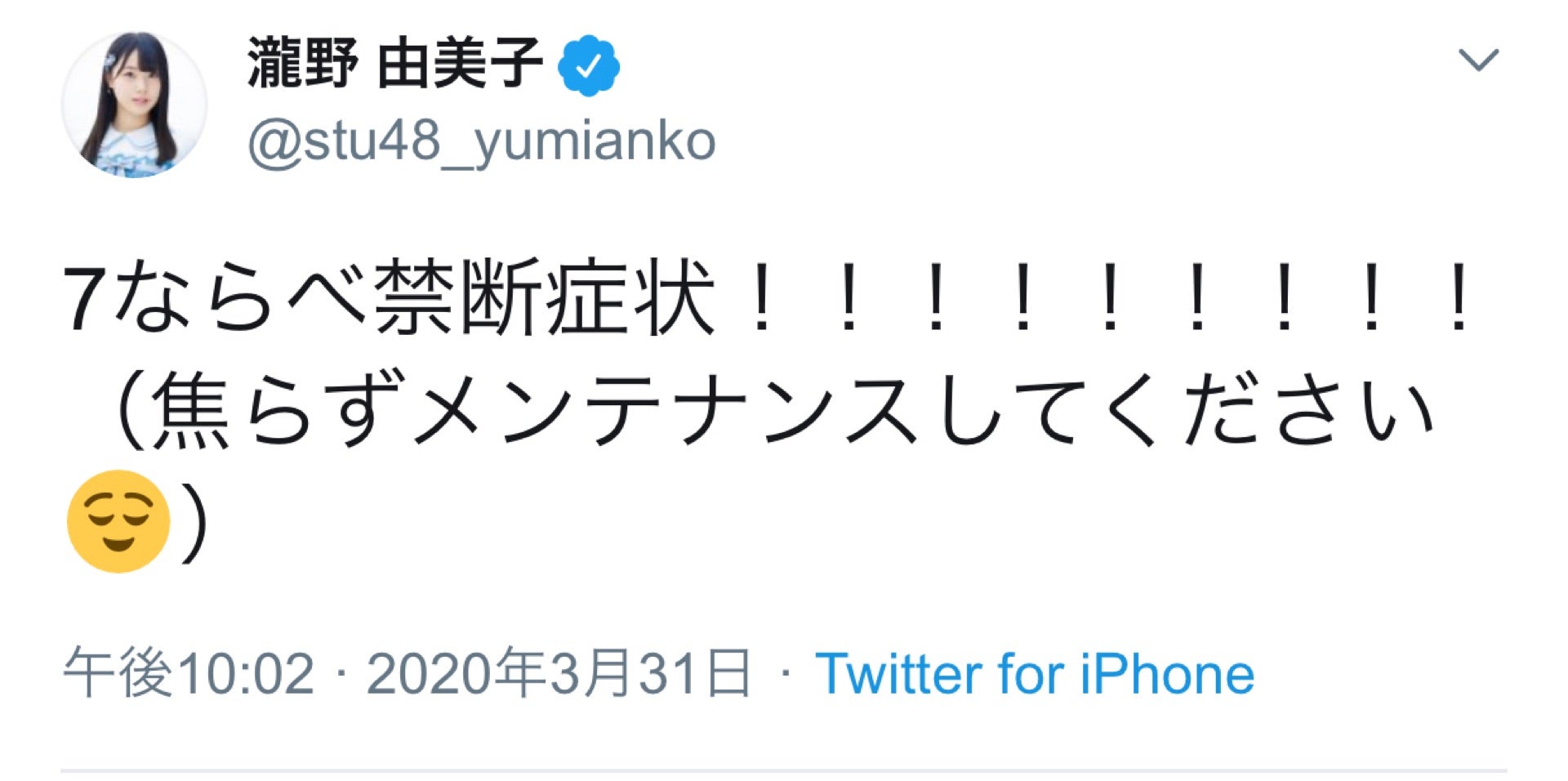Click the opening parenthesis before 焦らず

[x=131, y=410]
